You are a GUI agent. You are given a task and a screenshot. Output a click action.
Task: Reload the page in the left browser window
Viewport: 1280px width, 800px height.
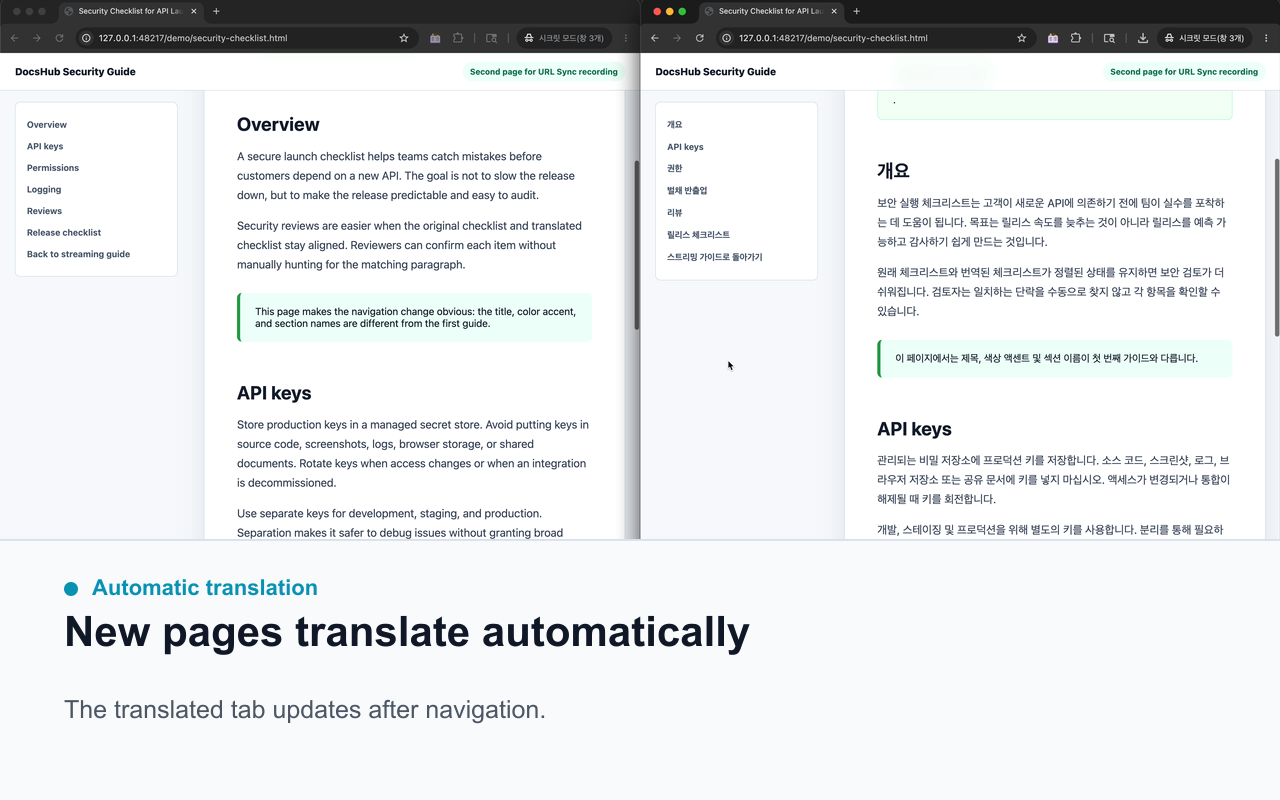tap(59, 38)
